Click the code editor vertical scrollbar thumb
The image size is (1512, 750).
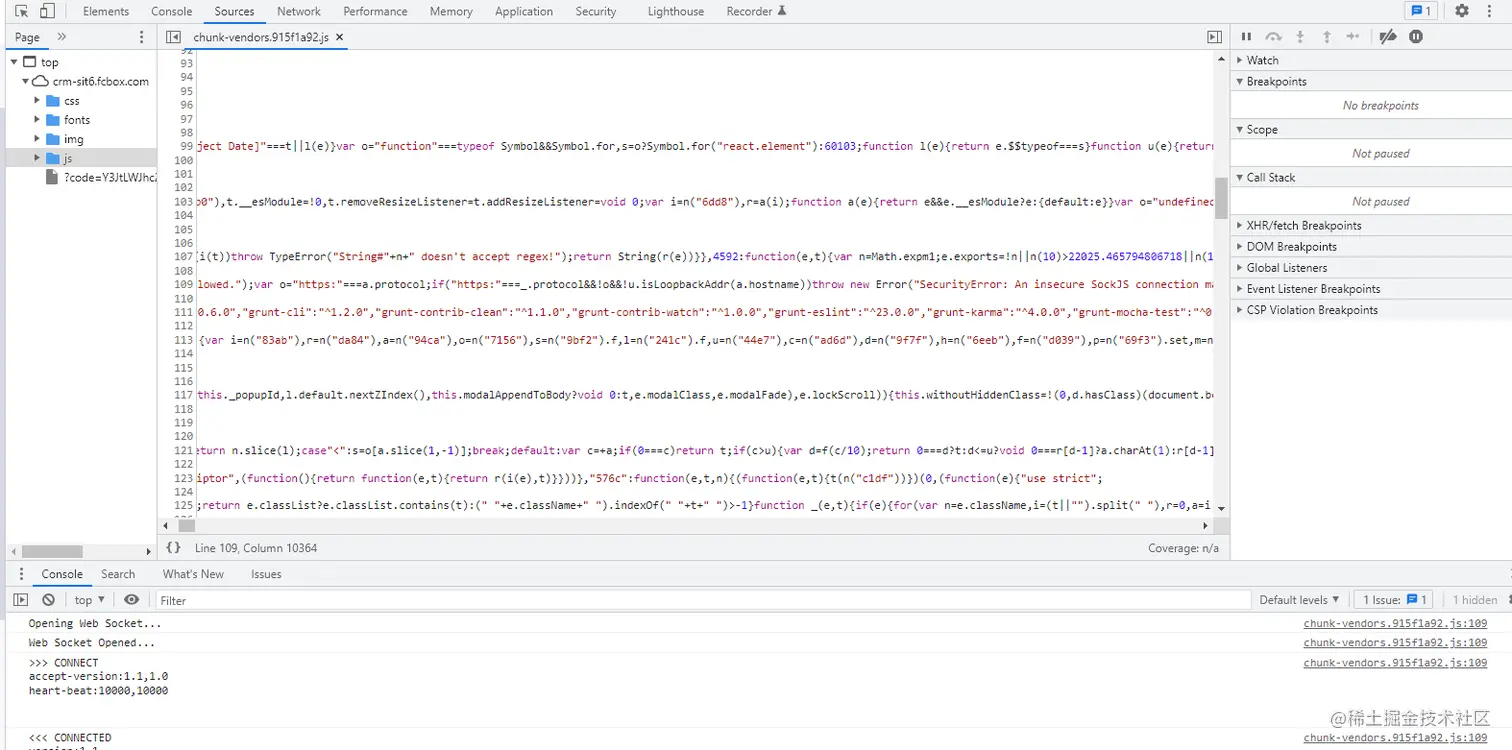[x=1220, y=198]
